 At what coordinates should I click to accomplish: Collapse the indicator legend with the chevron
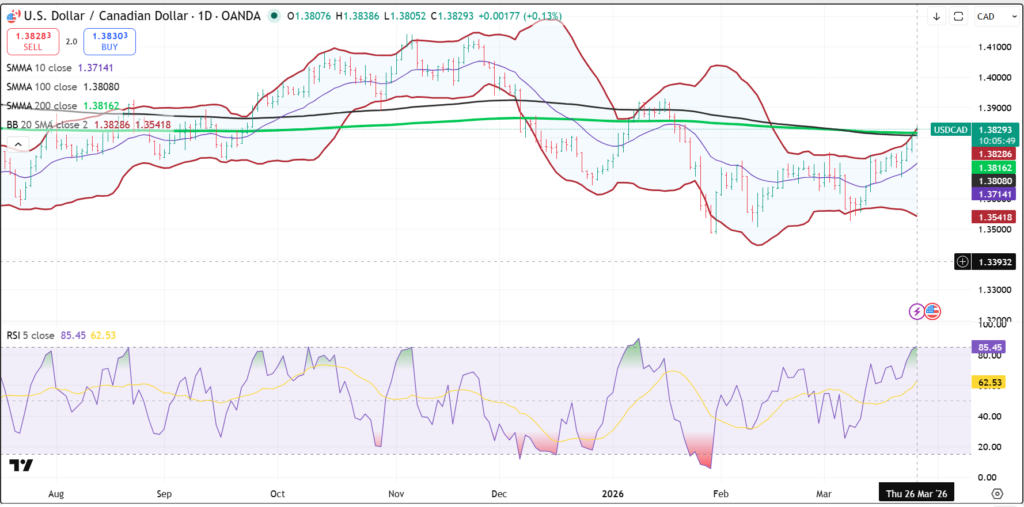(16, 144)
